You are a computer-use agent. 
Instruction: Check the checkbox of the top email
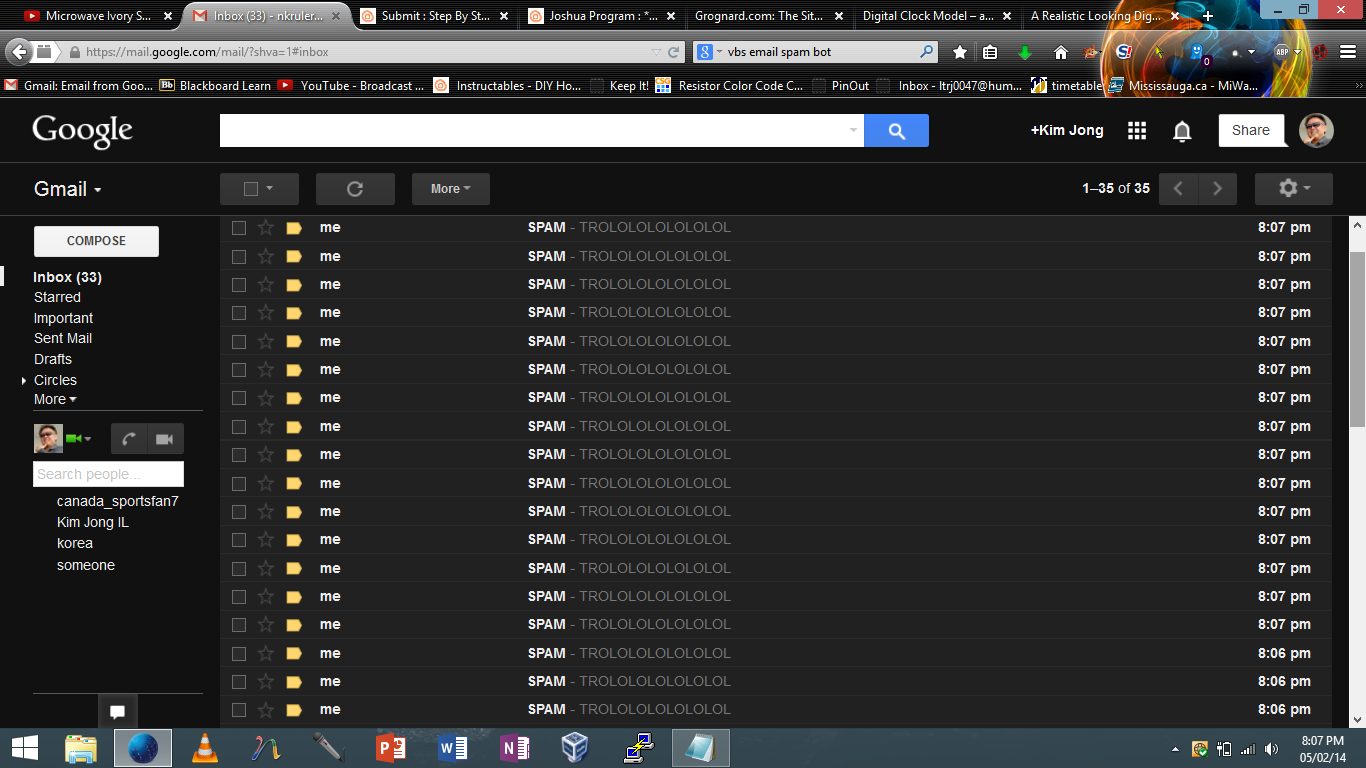(x=238, y=227)
